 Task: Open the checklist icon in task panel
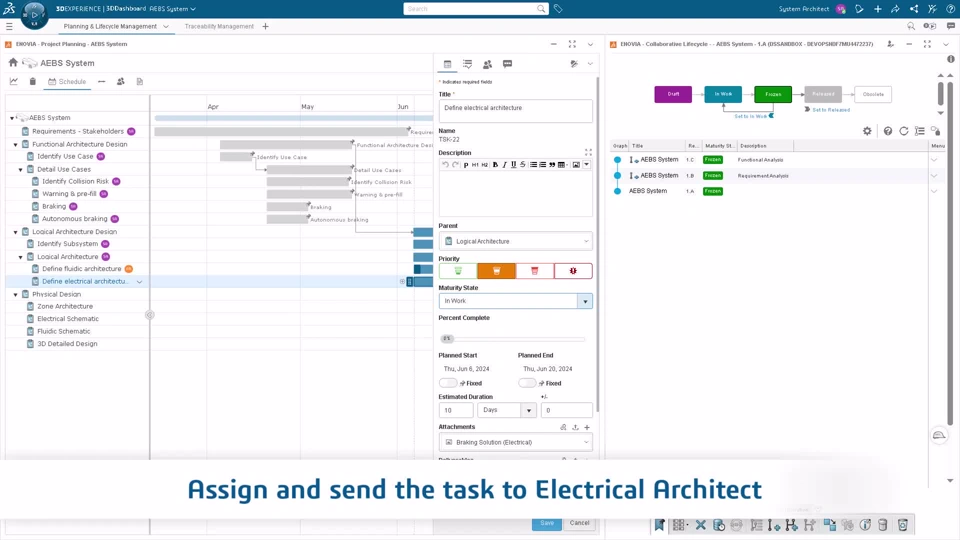[467, 64]
